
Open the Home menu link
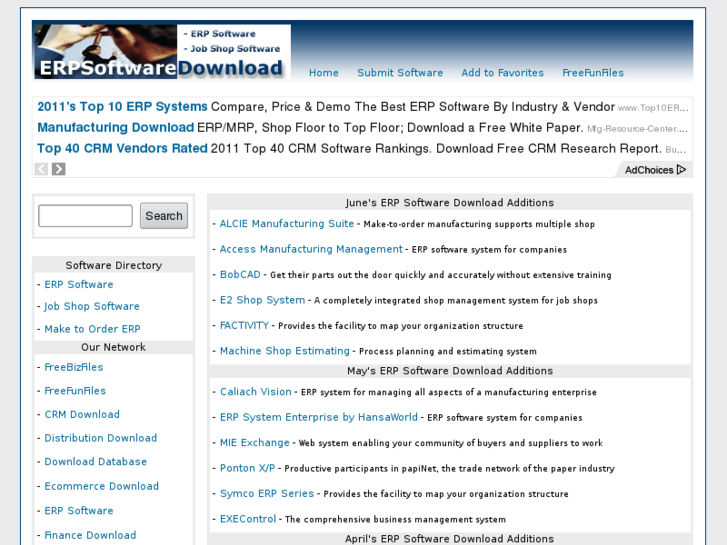click(324, 73)
